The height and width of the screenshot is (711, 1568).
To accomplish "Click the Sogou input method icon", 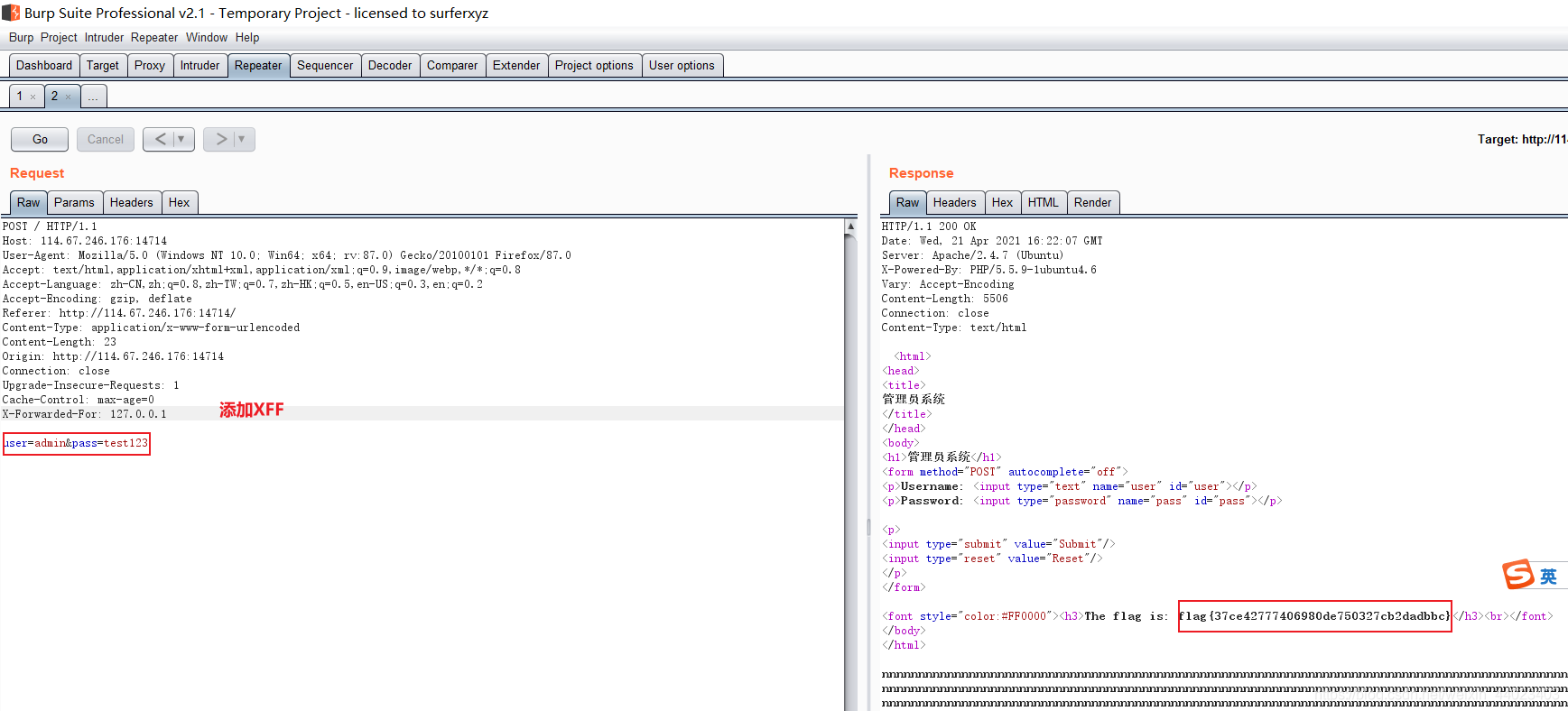I will click(x=1518, y=574).
